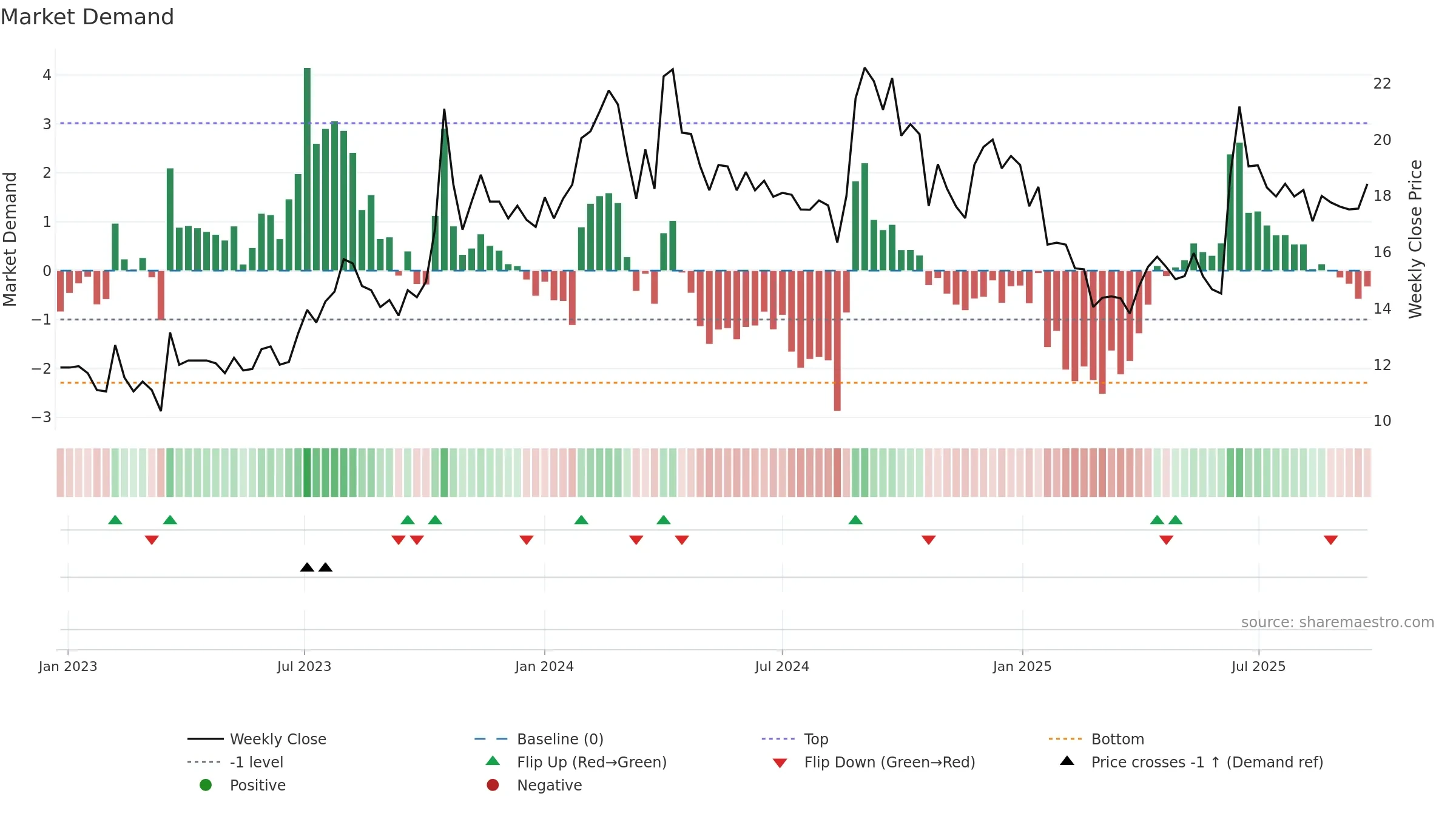Click the purple Top dotted line at level 3
The height and width of the screenshot is (819, 1456).
(714, 123)
